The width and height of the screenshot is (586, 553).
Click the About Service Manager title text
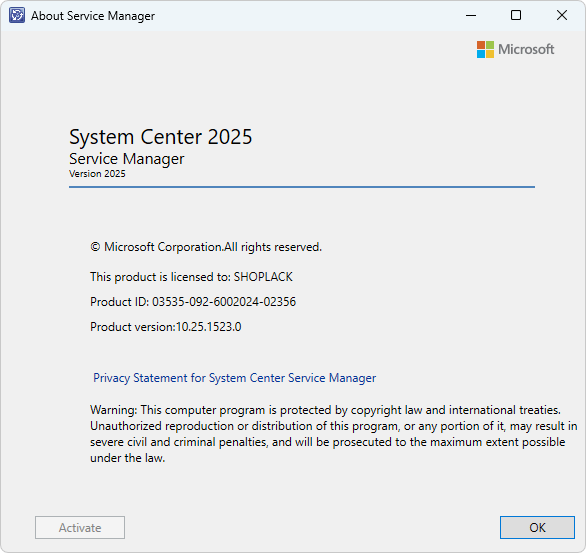[x=93, y=16]
